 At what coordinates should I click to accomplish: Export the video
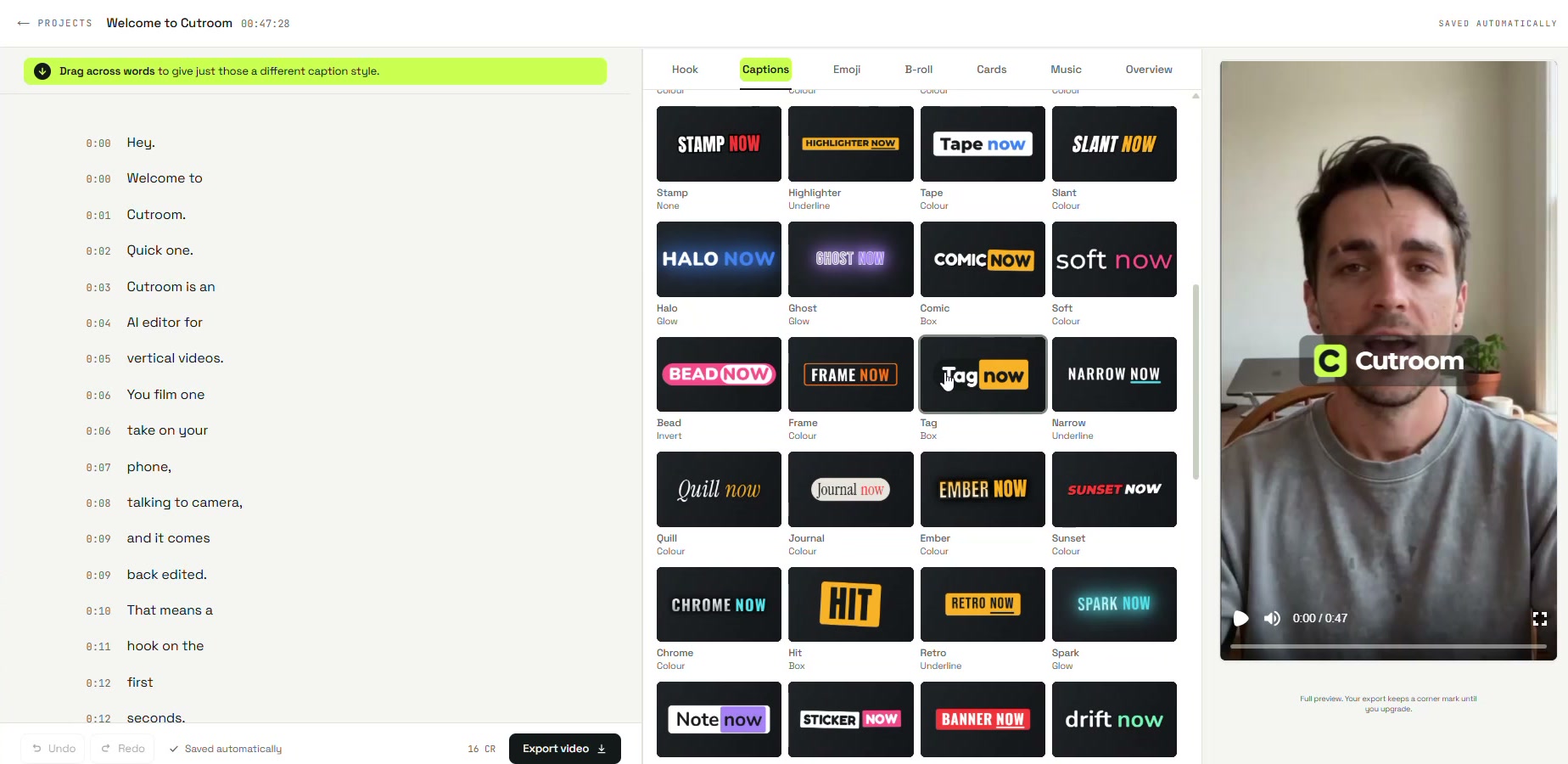click(x=565, y=749)
